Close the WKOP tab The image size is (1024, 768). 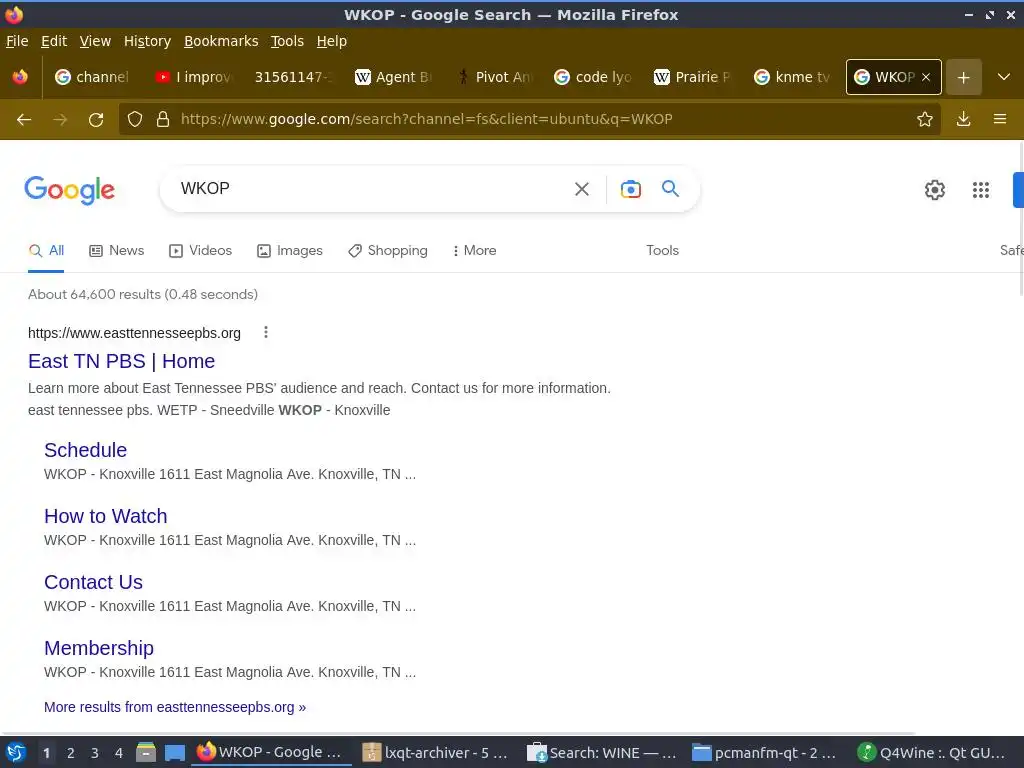926,77
